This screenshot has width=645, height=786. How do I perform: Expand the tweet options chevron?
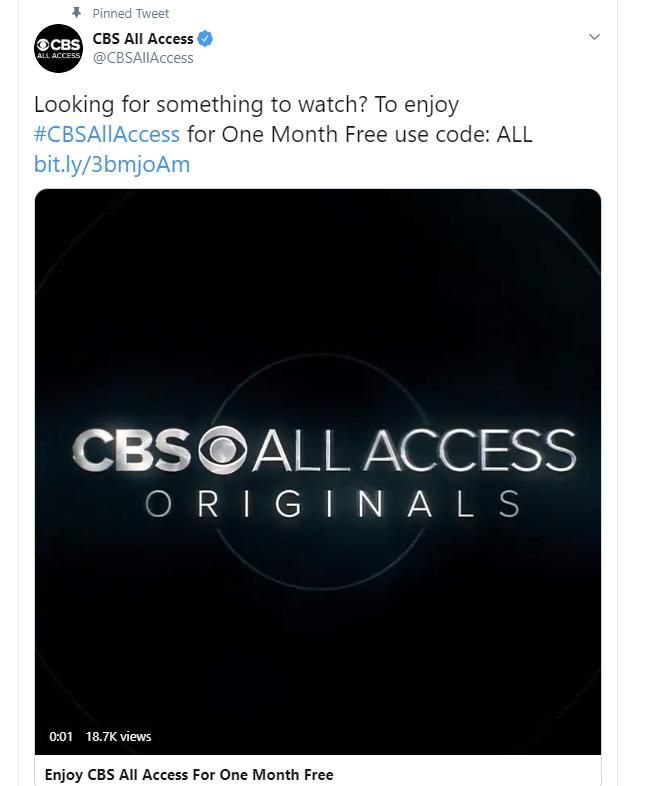click(594, 37)
